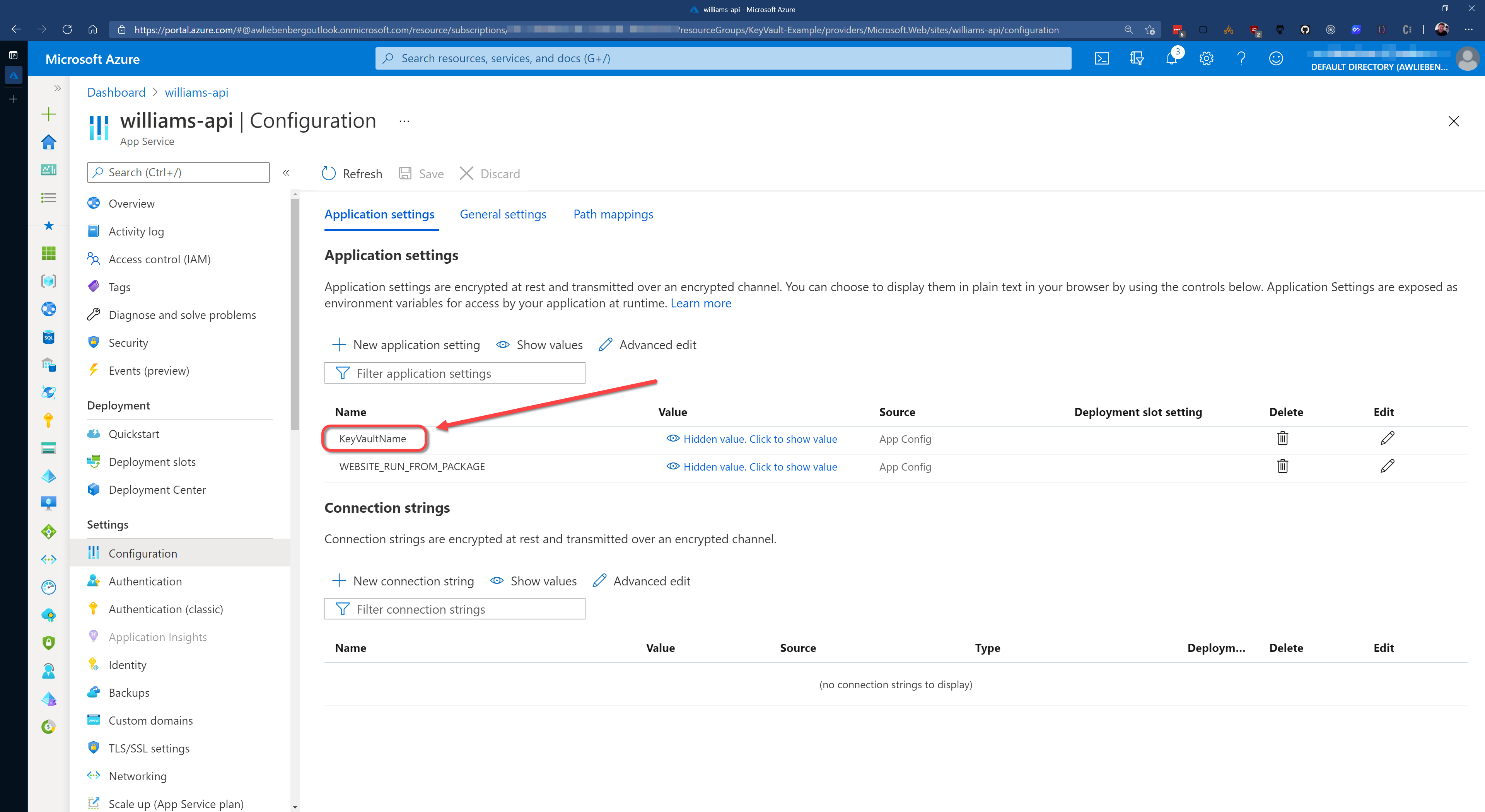Edit the WEBSITE_RUN_FROM_PACKAGE setting with pencil icon

pos(1387,466)
